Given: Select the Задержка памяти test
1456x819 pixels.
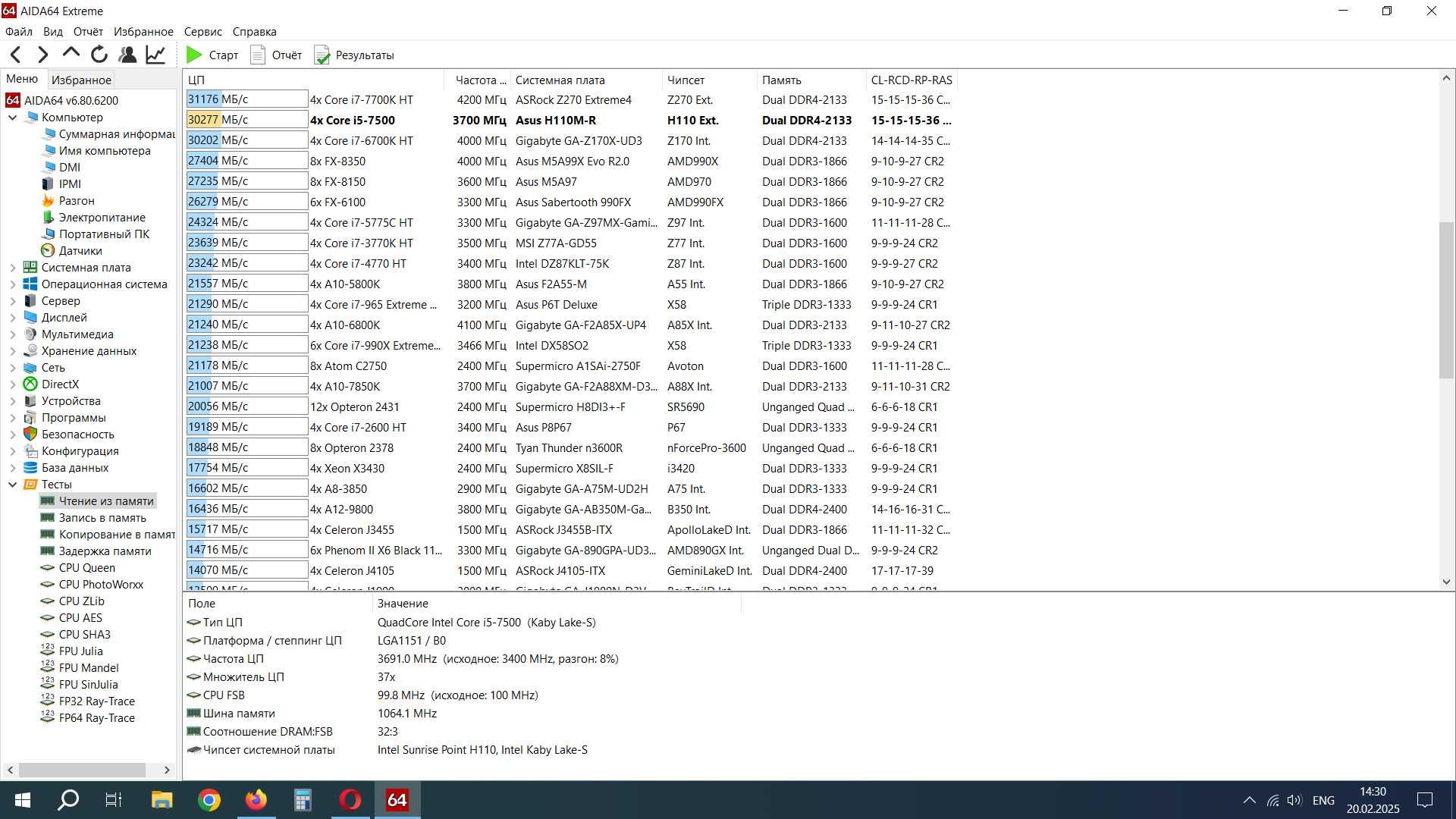Looking at the screenshot, I should (x=96, y=551).
